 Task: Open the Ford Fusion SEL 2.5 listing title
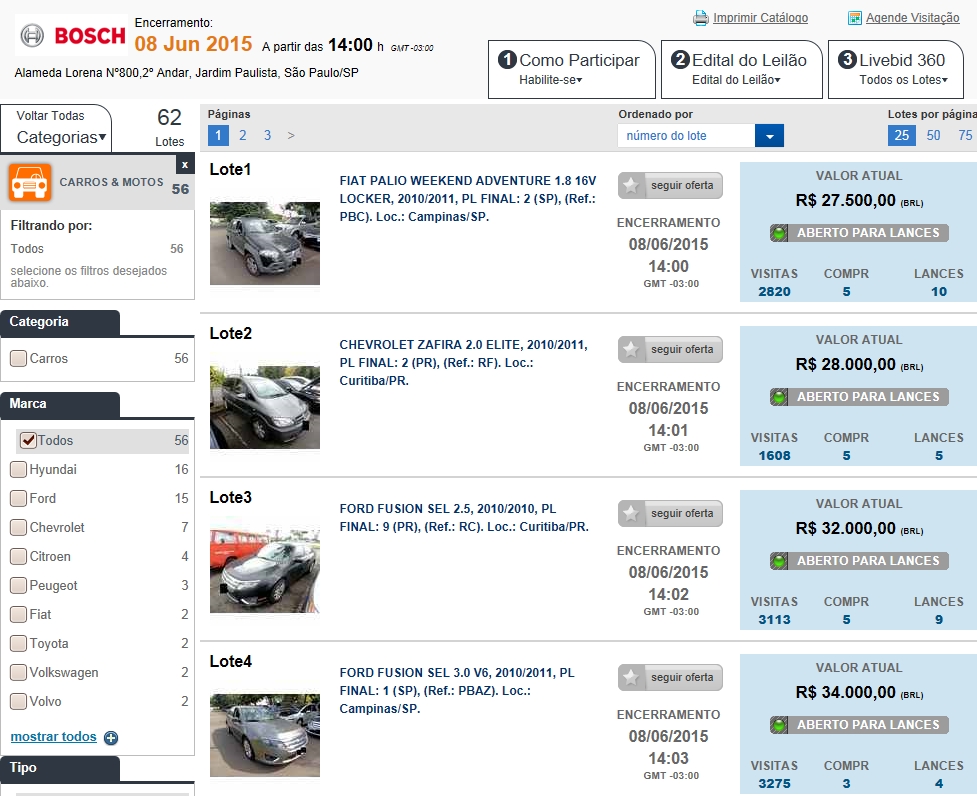[x=464, y=518]
